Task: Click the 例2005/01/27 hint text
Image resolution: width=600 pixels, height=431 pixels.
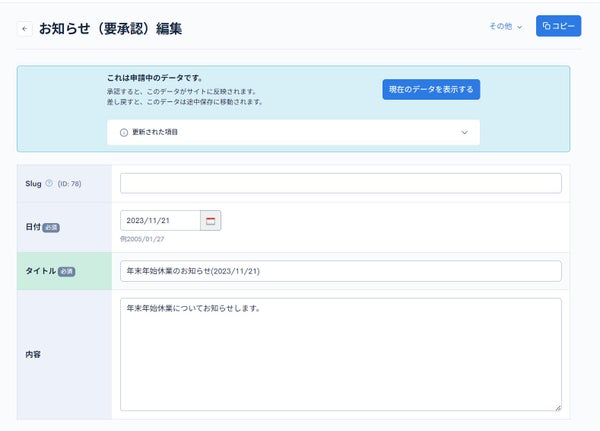Action: 142,239
